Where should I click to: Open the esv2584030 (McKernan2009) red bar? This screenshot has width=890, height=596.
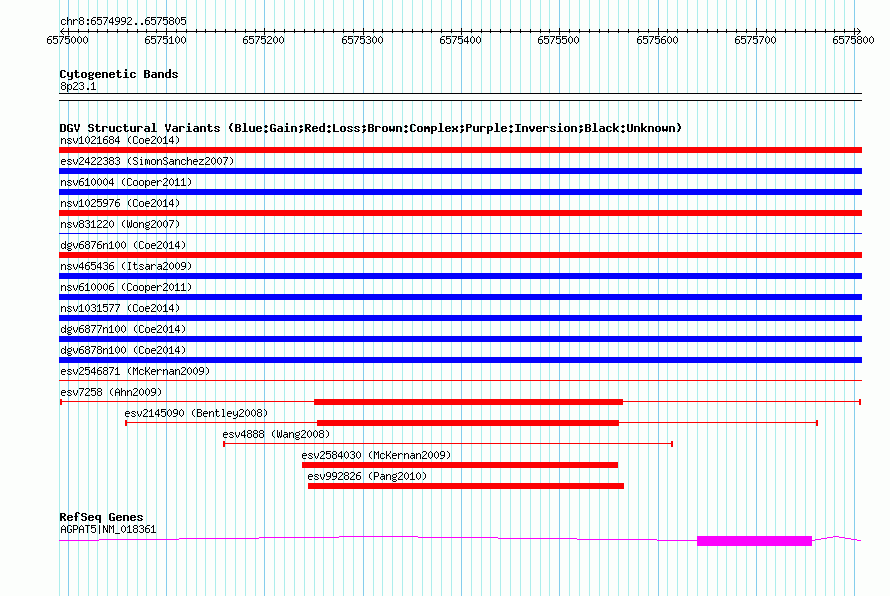tap(460, 465)
